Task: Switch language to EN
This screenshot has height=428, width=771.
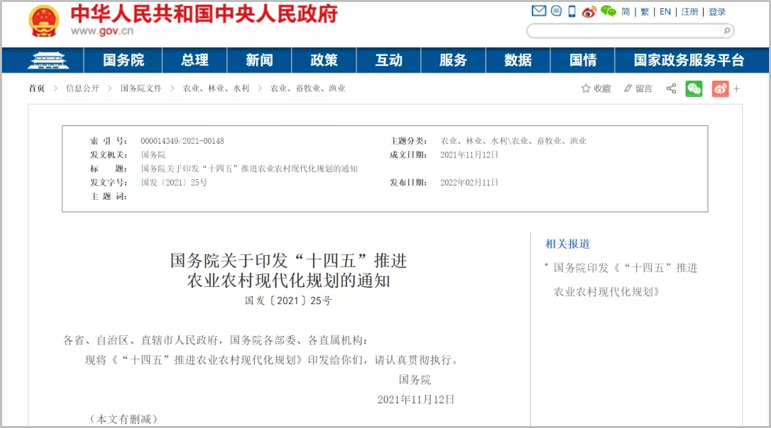Action: pyautogui.click(x=665, y=12)
